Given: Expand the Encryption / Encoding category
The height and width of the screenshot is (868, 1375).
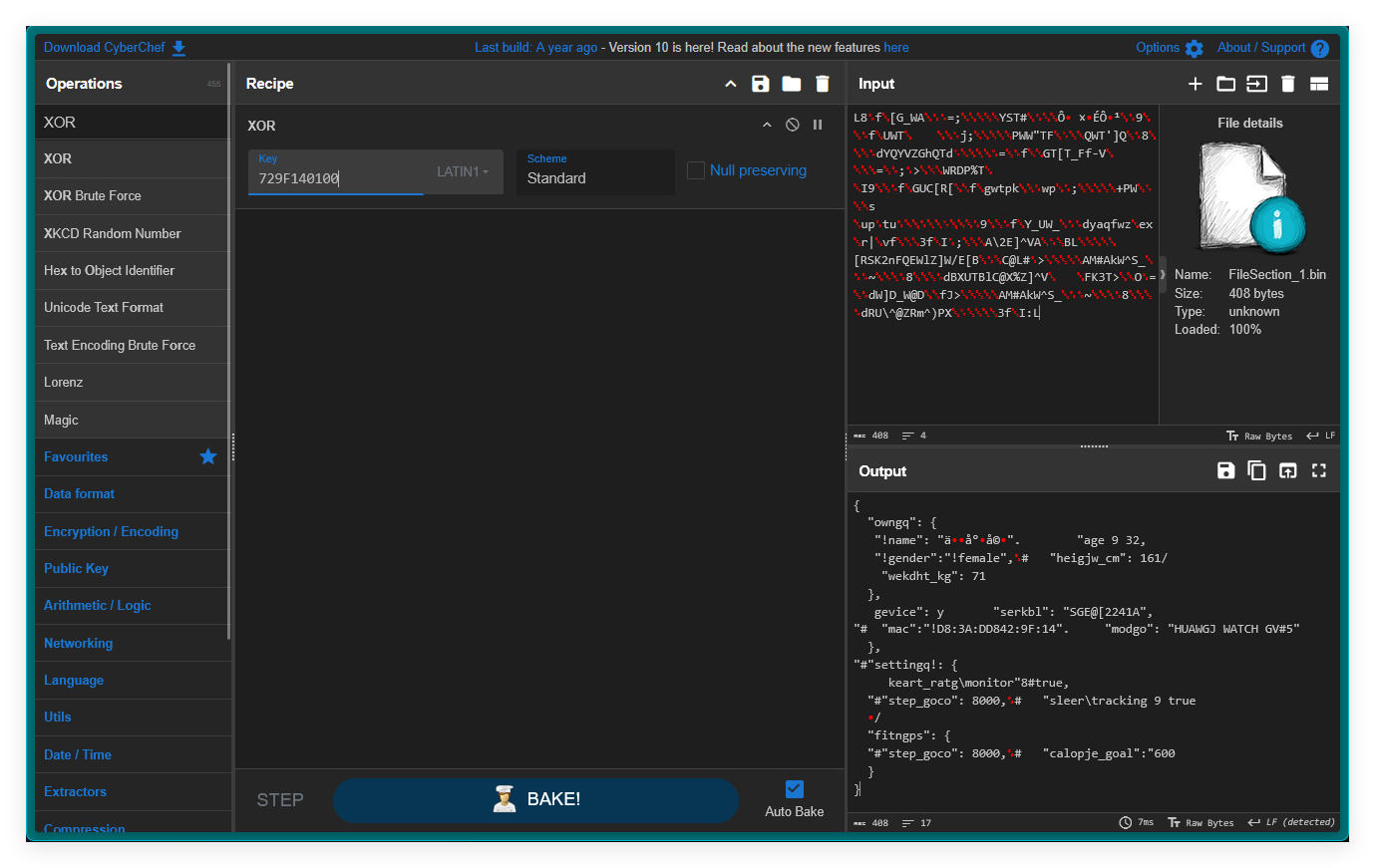Looking at the screenshot, I should click(x=133, y=531).
